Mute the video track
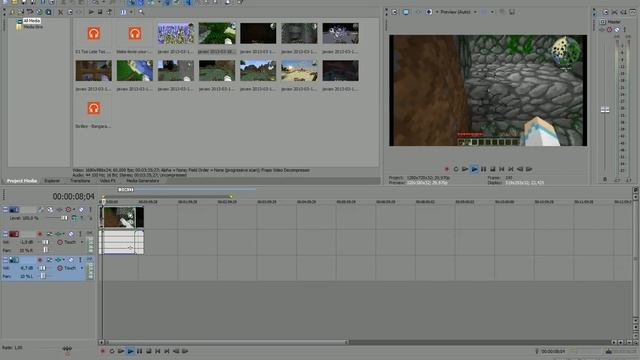 (81, 210)
